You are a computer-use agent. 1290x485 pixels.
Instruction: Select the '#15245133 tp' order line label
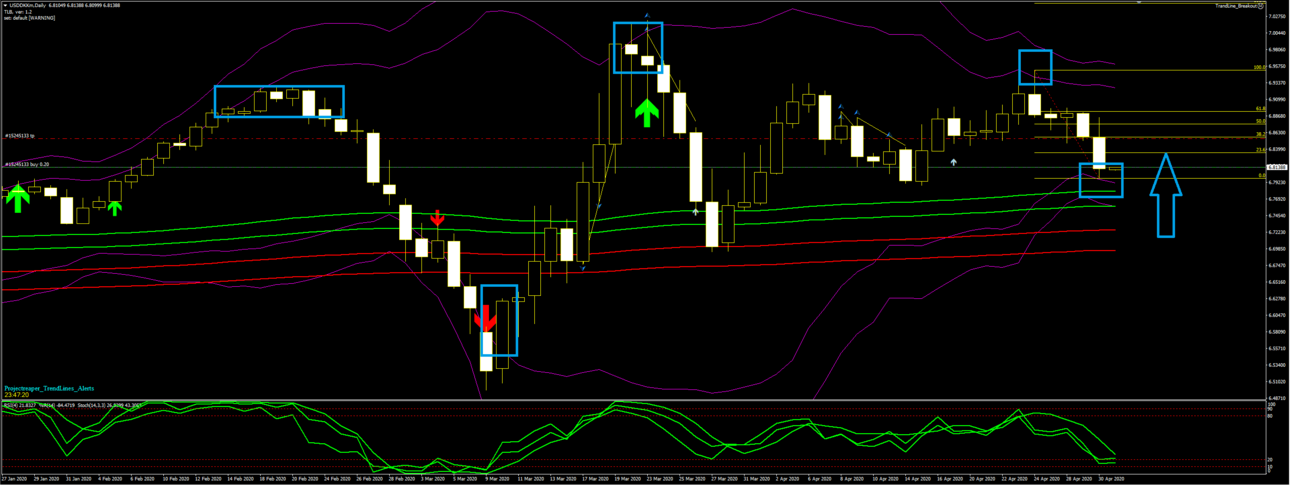pos(19,136)
